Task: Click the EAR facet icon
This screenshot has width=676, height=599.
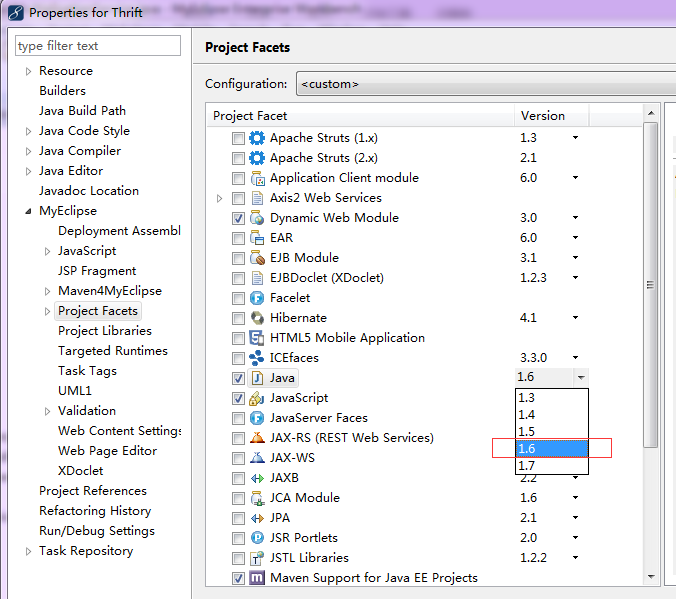Action: pyautogui.click(x=257, y=238)
